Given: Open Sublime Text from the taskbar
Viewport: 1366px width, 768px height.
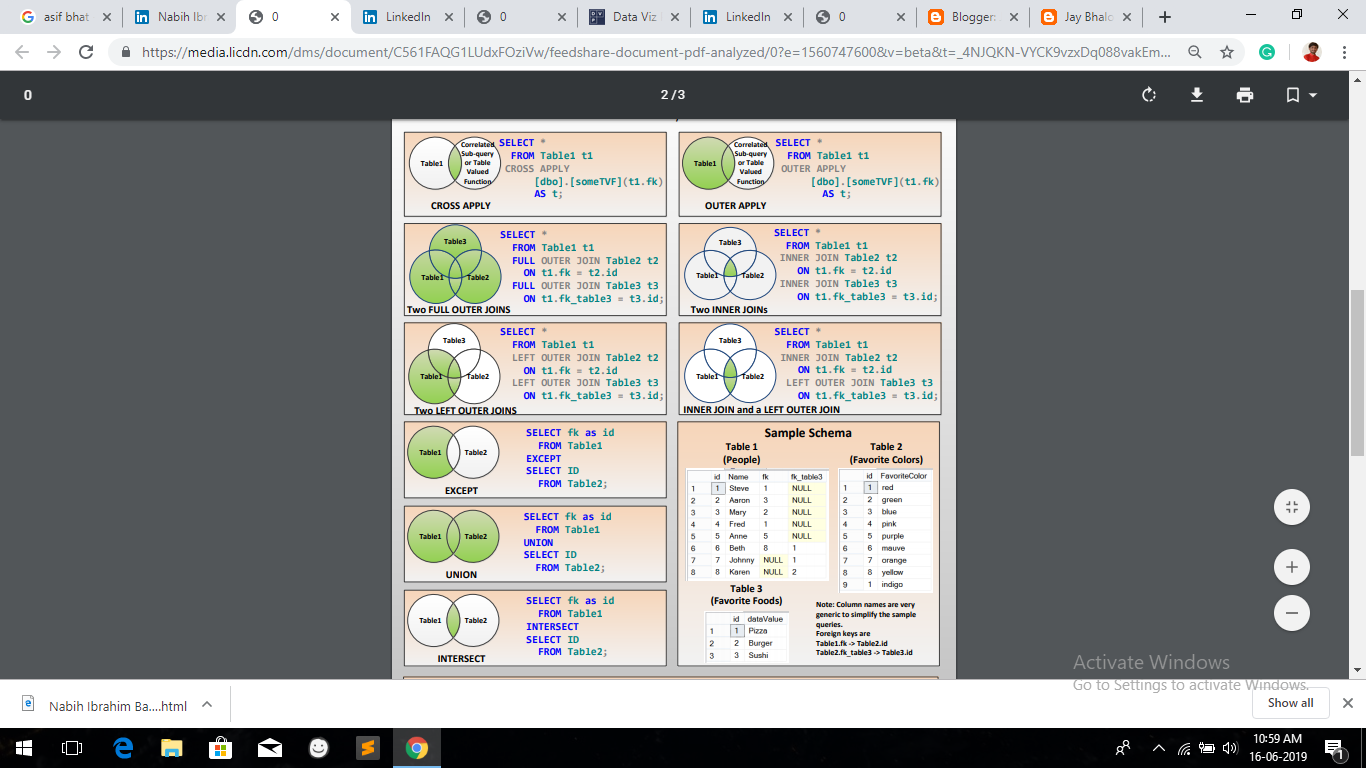Looking at the screenshot, I should (x=368, y=747).
